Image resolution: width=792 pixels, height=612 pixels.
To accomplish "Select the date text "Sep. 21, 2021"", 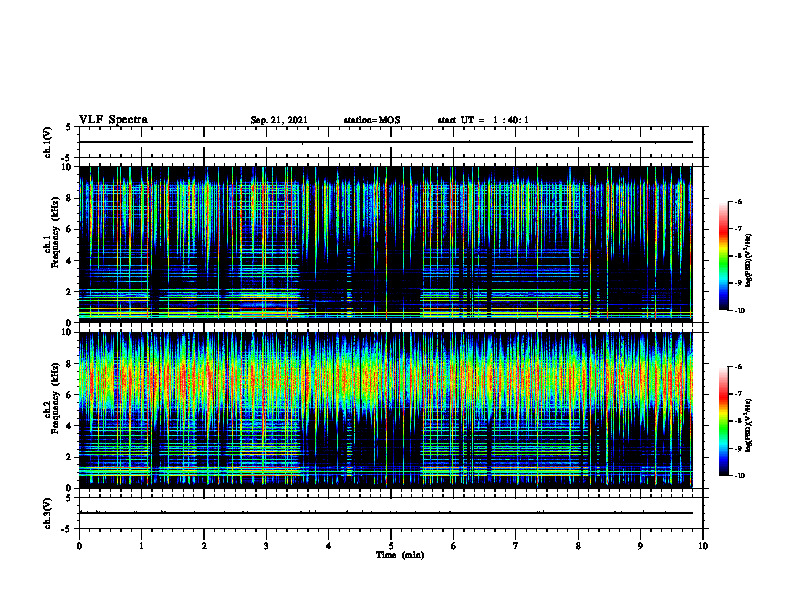I will click(279, 120).
